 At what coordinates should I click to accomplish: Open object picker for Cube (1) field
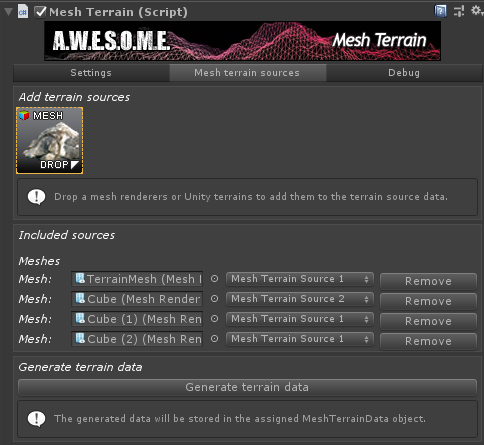pyautogui.click(x=214, y=319)
